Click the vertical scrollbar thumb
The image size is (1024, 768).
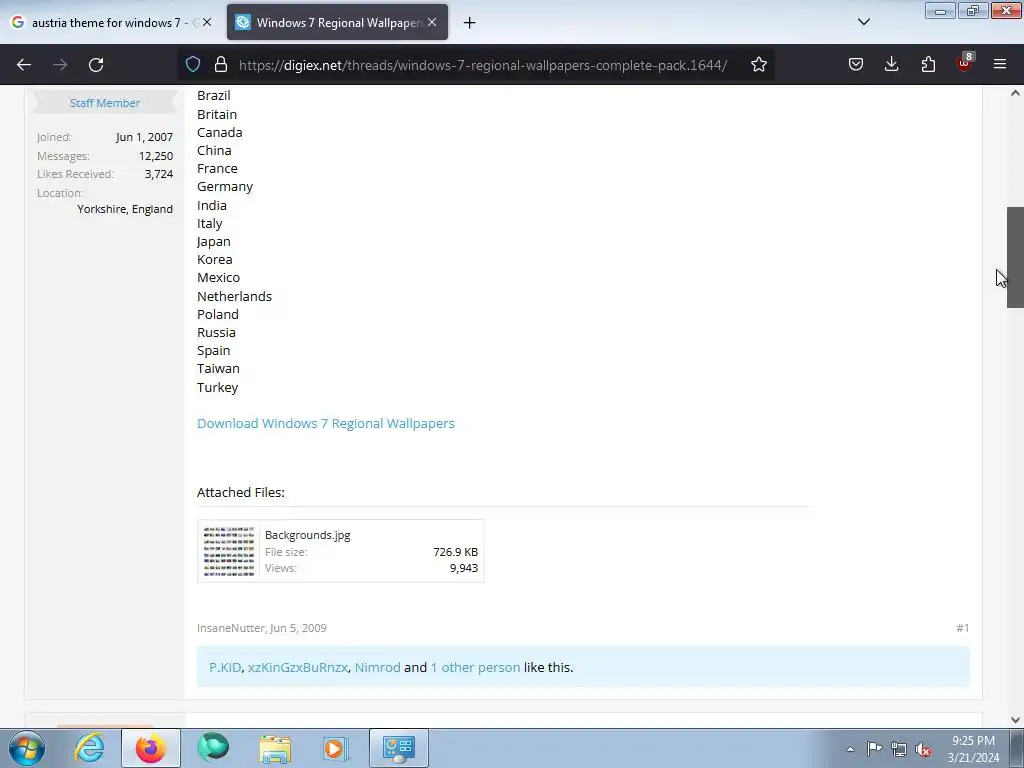click(x=1015, y=257)
